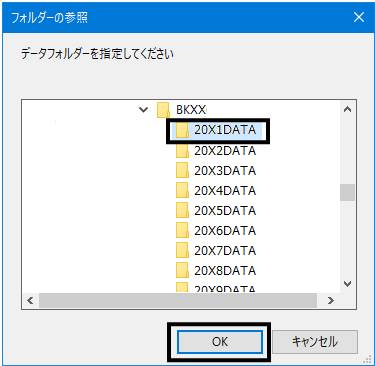Confirm folder selection with OK button
Screen dimensions: 375x366
[220, 342]
